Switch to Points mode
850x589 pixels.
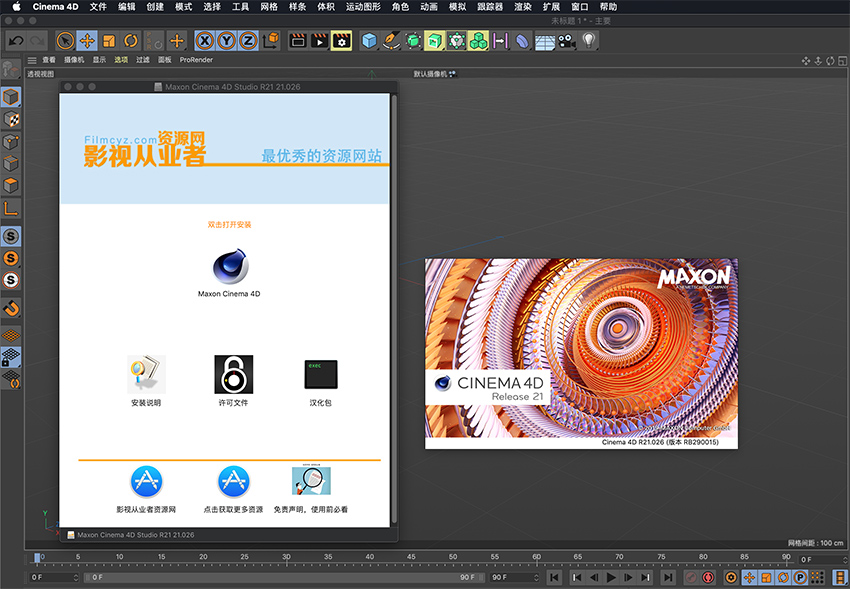11,141
